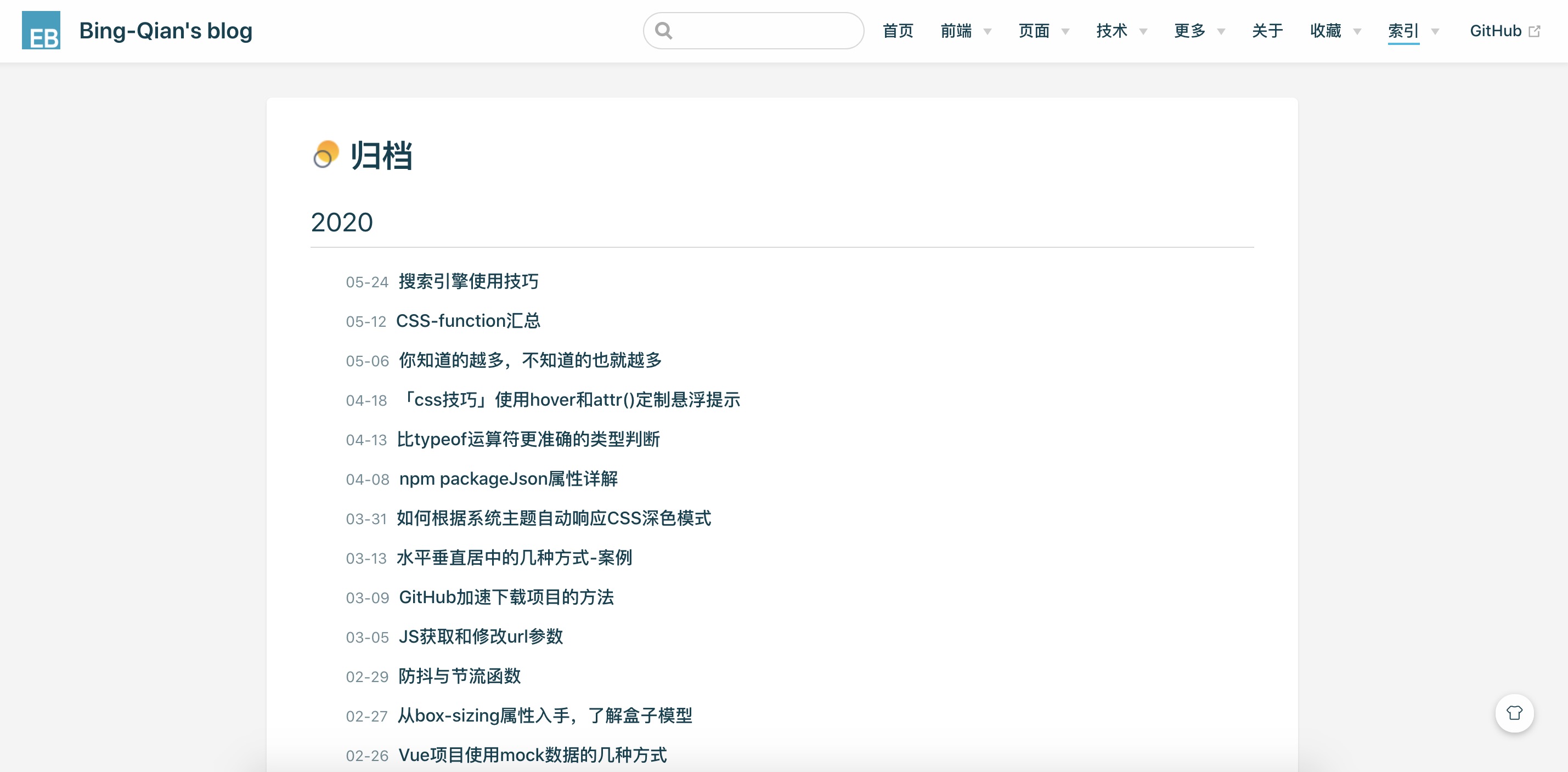Open the 关于 page

[x=1267, y=30]
